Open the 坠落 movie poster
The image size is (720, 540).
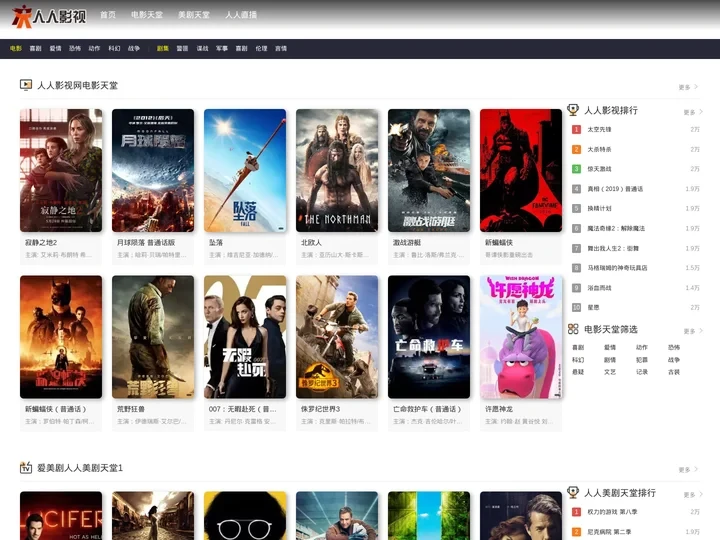(x=245, y=170)
